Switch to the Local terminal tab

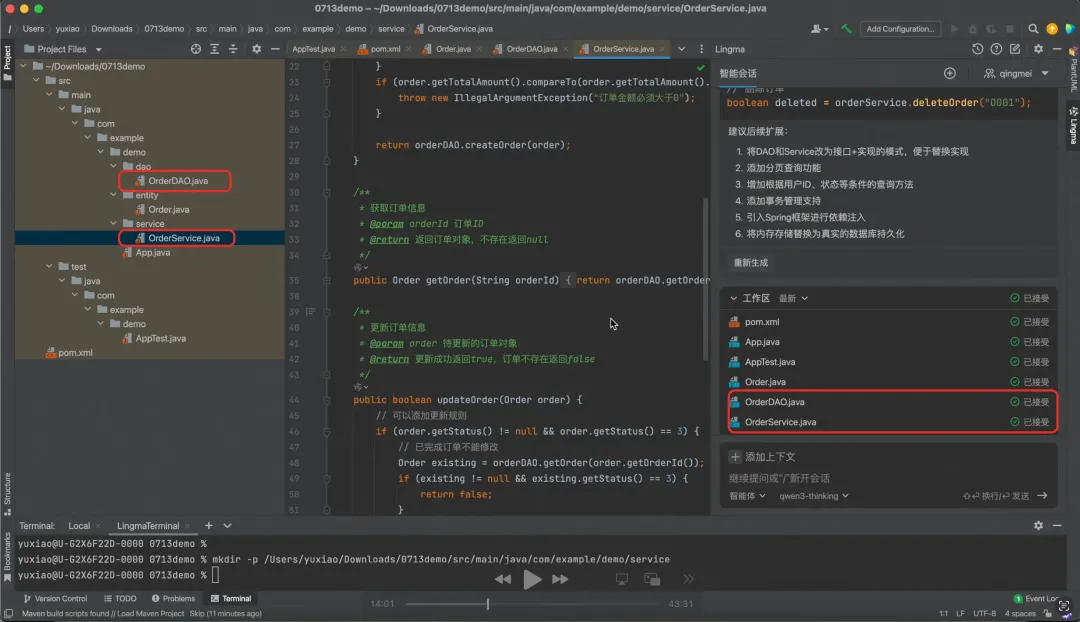(x=79, y=525)
